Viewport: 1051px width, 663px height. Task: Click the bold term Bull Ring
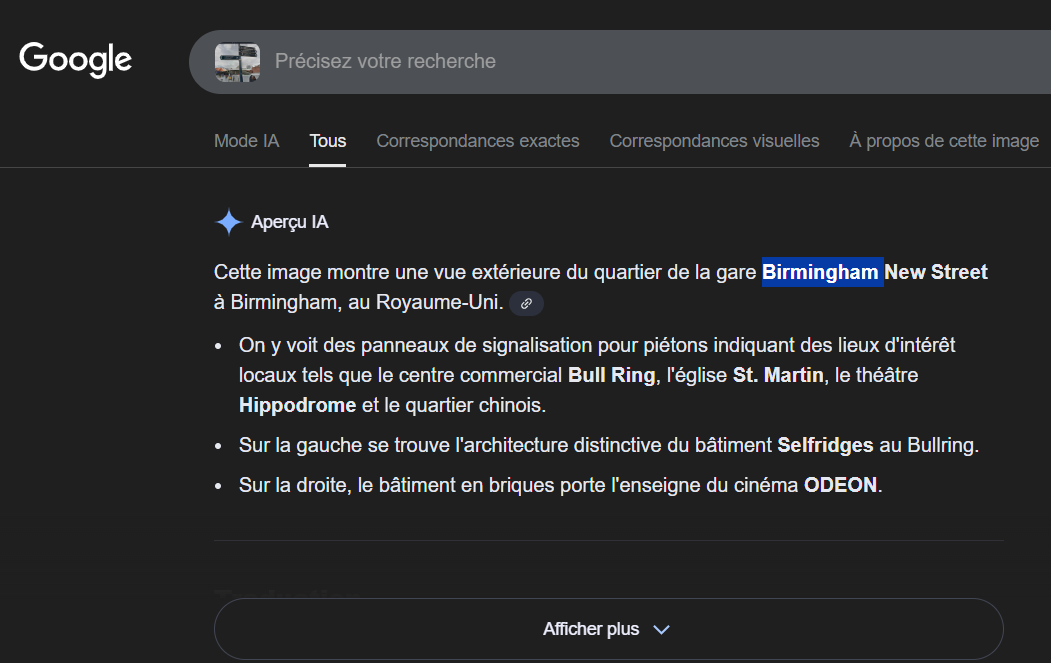611,375
